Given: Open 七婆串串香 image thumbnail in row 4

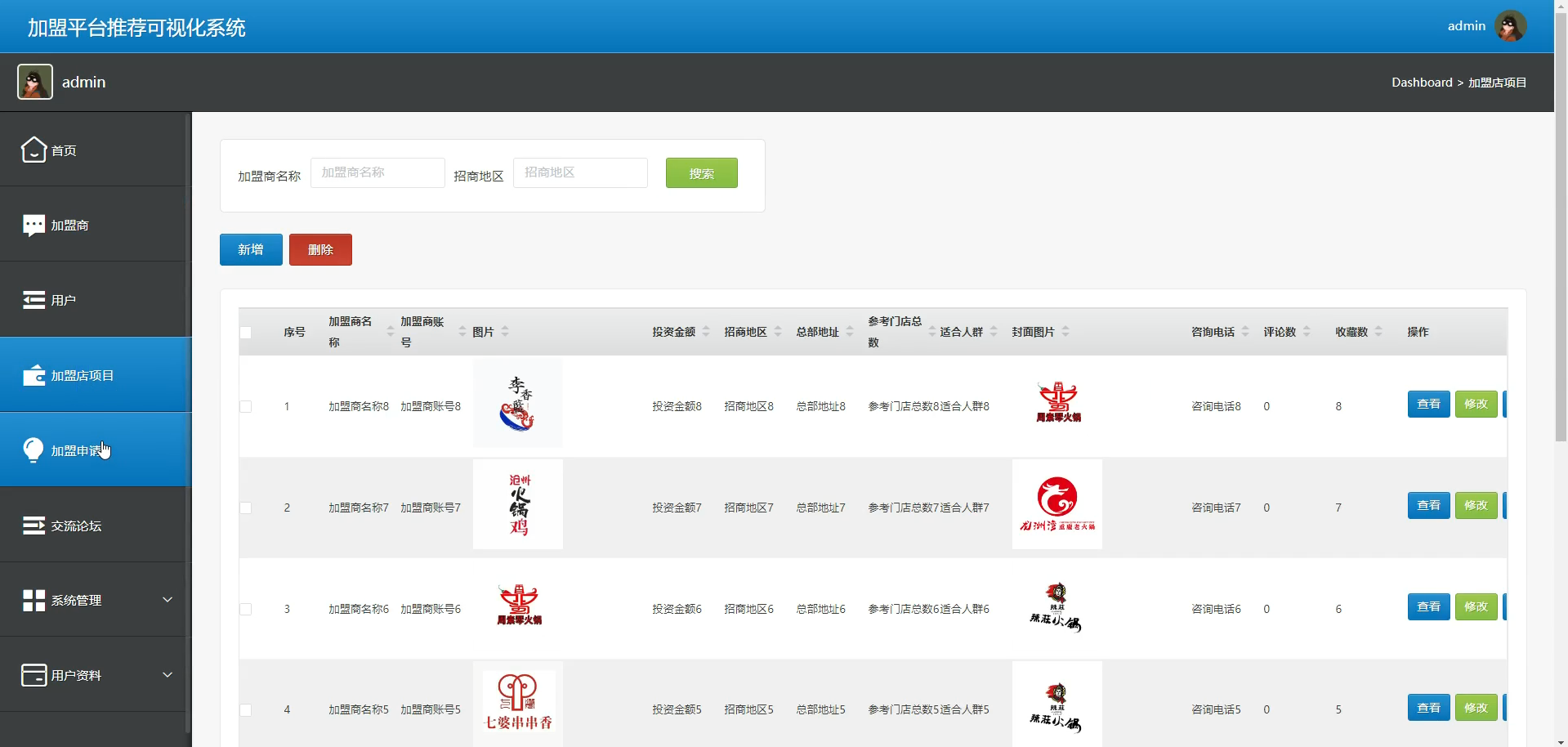Looking at the screenshot, I should coord(518,705).
